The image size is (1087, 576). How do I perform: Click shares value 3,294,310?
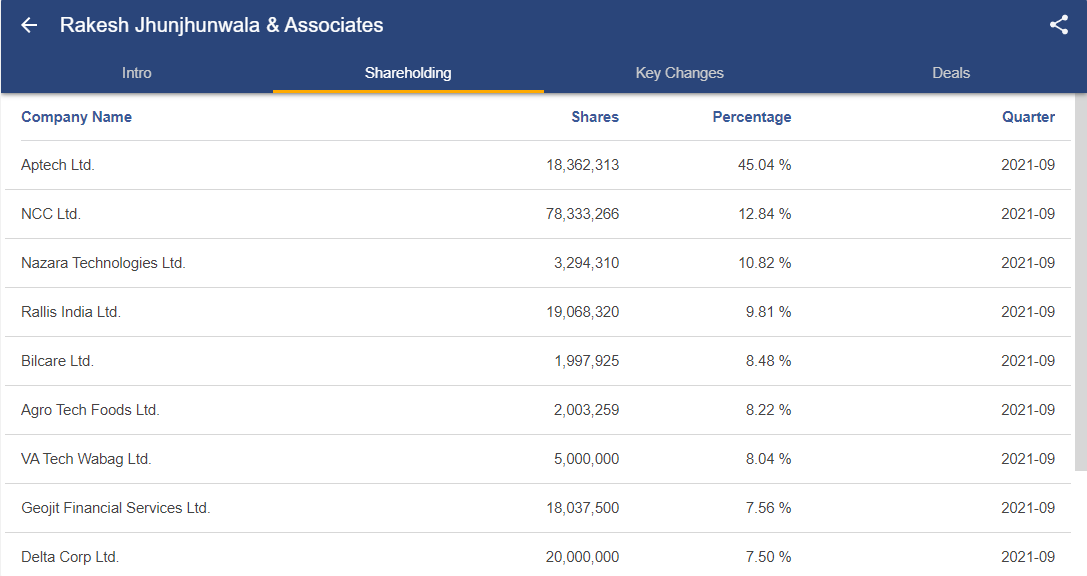coord(586,263)
